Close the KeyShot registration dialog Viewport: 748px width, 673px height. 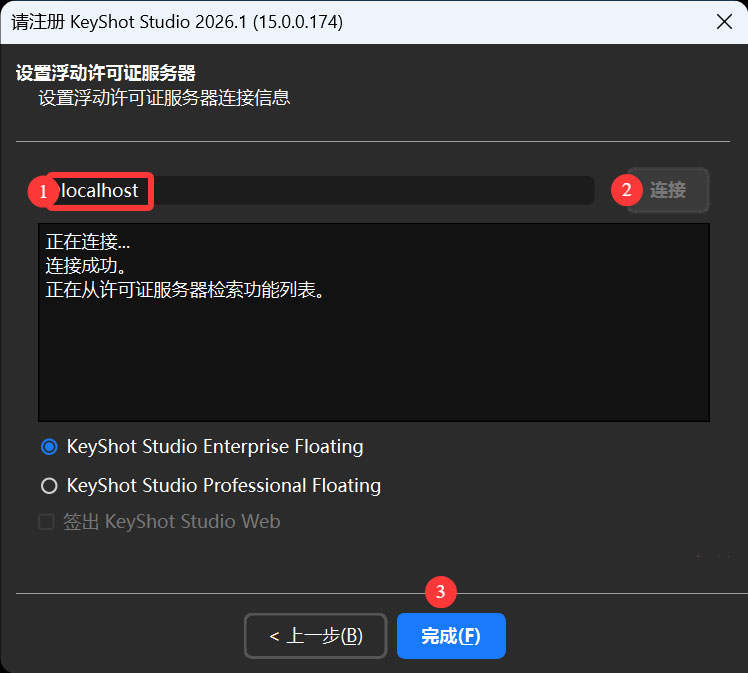(724, 21)
